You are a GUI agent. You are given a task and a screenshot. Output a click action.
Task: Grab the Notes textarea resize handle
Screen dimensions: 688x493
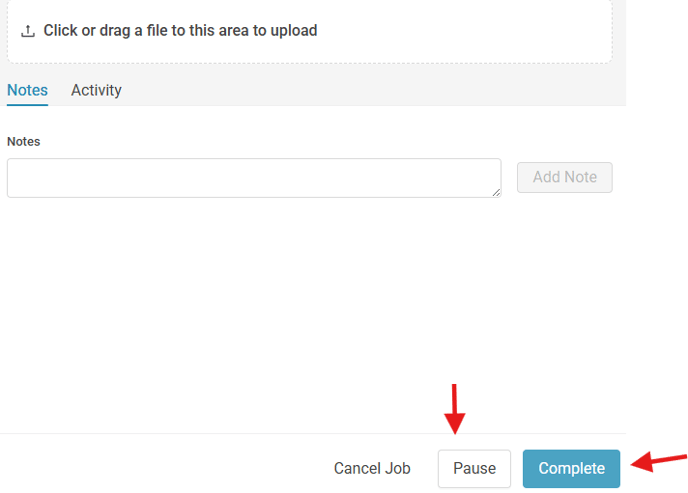click(x=496, y=193)
